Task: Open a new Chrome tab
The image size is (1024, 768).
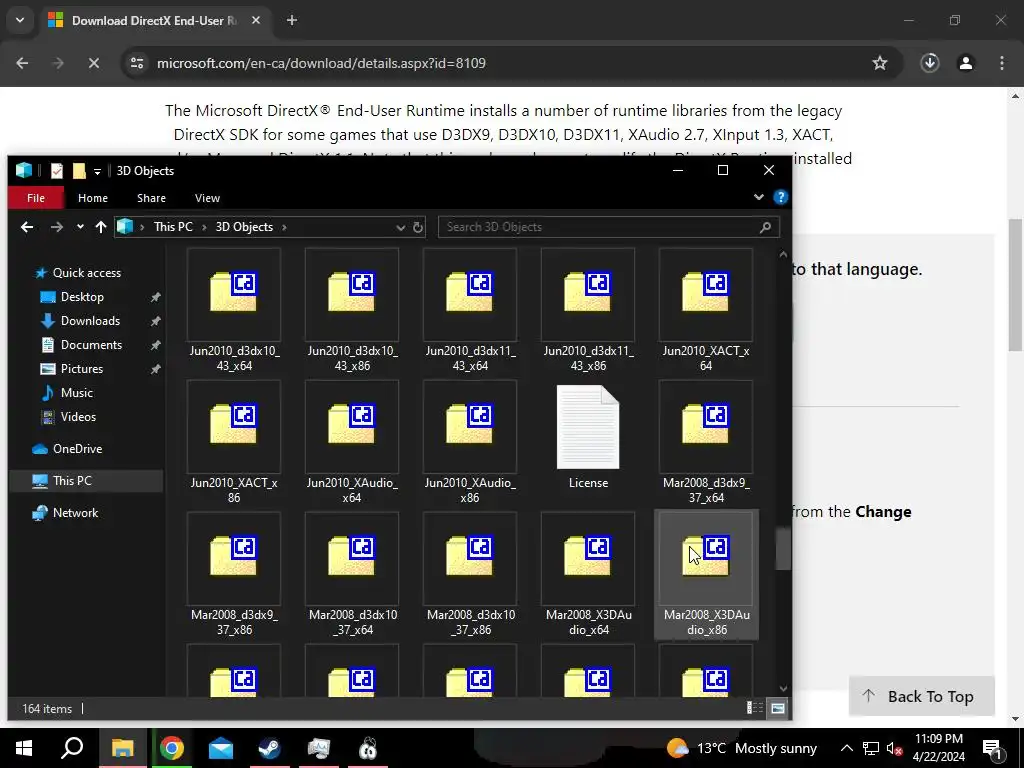Action: point(292,20)
